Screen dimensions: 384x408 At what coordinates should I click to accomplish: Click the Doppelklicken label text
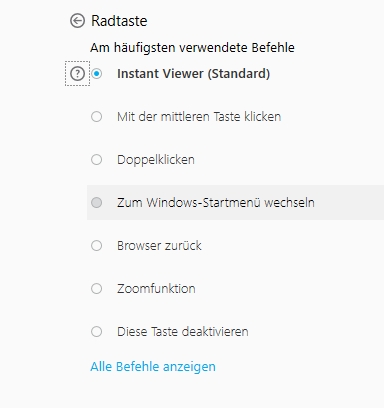pyautogui.click(x=156, y=160)
